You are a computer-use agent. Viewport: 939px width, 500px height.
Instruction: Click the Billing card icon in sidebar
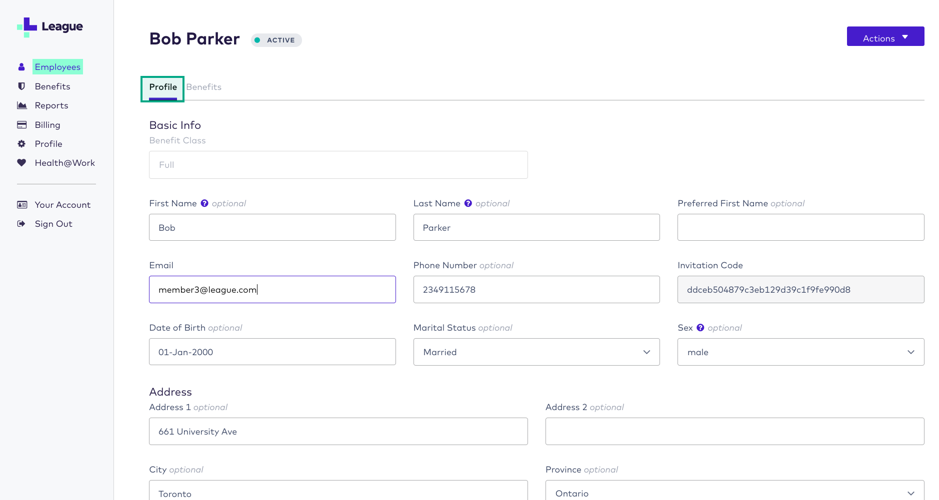[22, 125]
